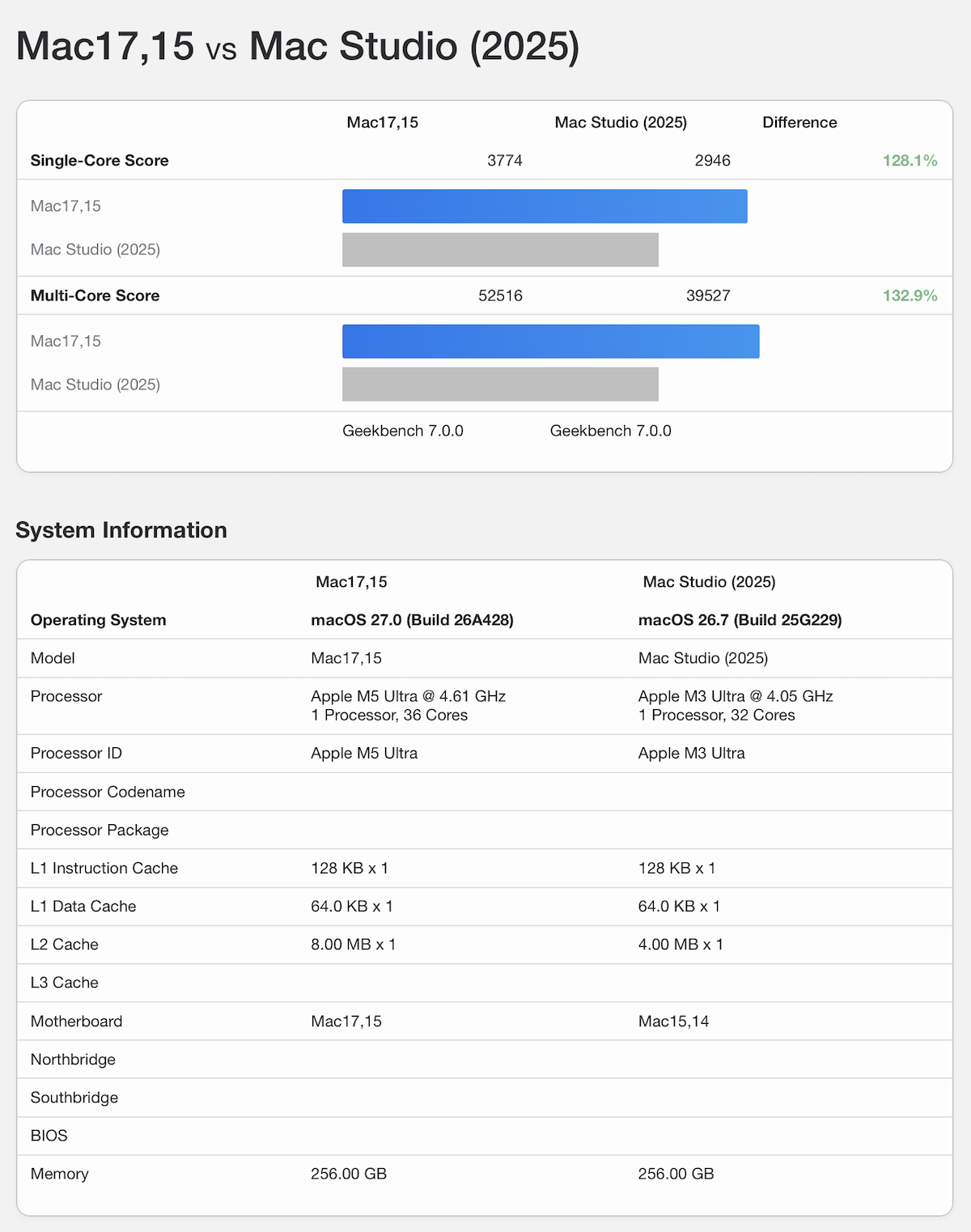Click "Apple M5 Ultra" in the Processor ID row
971x1232 pixels.
click(364, 753)
